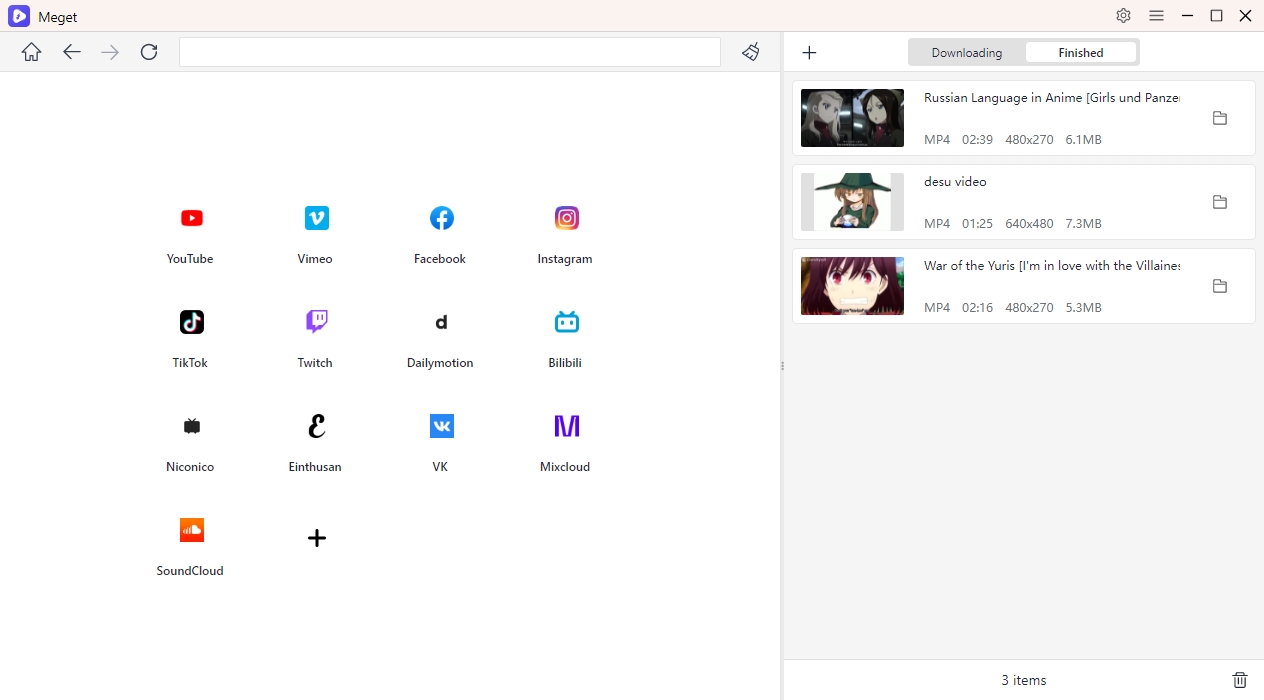Open folder for desu video

1219,202
